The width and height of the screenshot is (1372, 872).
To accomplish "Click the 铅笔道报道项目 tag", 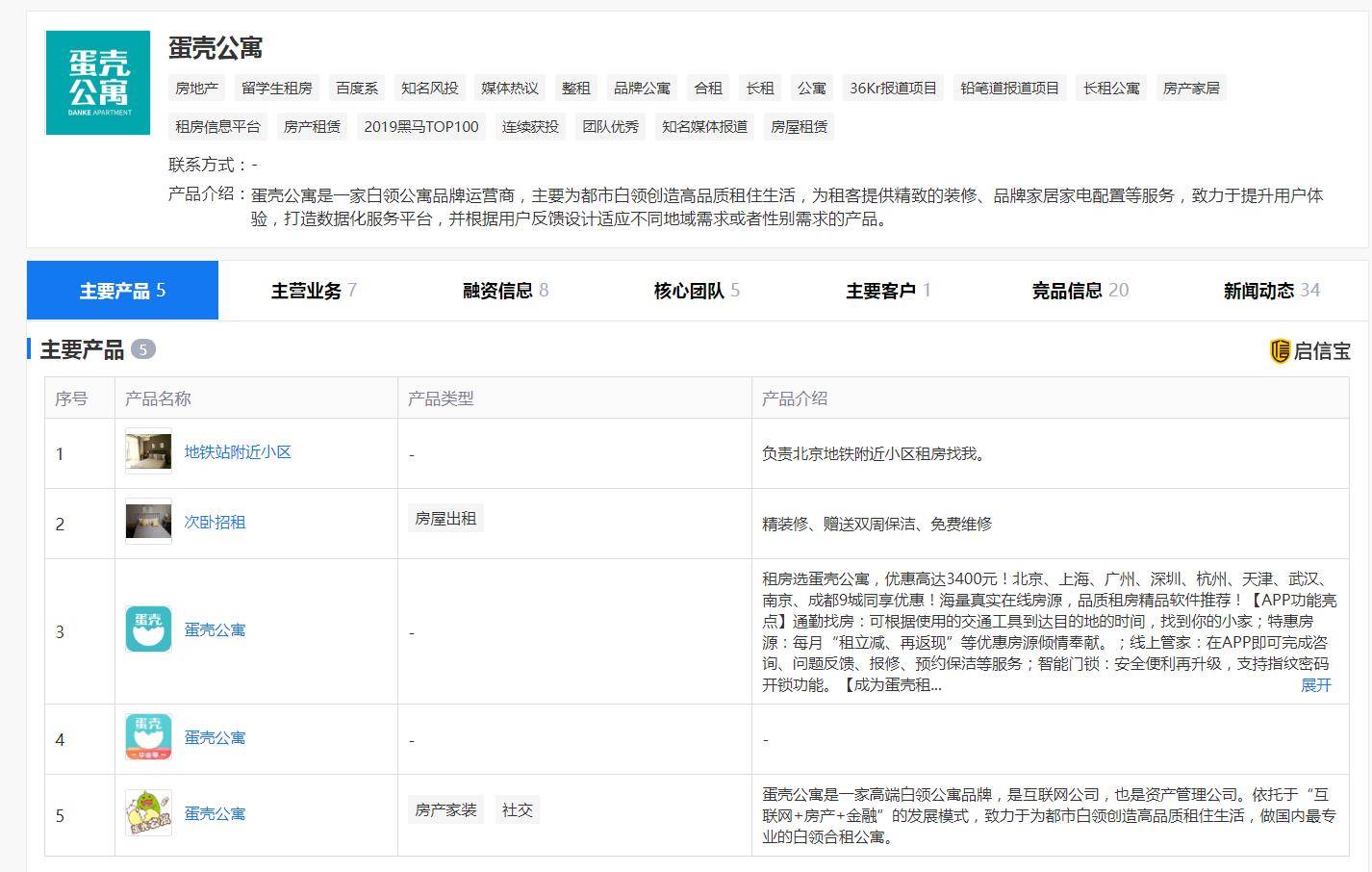I will [x=1010, y=88].
